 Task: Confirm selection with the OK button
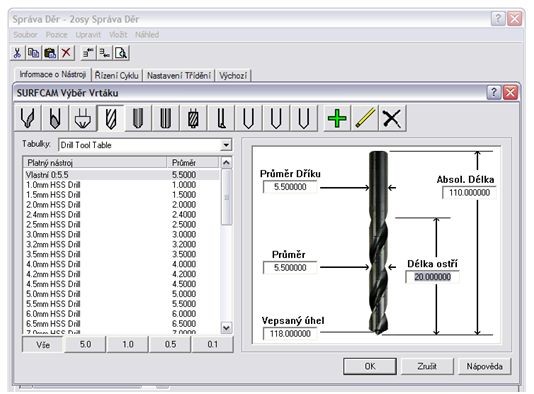[x=370, y=366]
